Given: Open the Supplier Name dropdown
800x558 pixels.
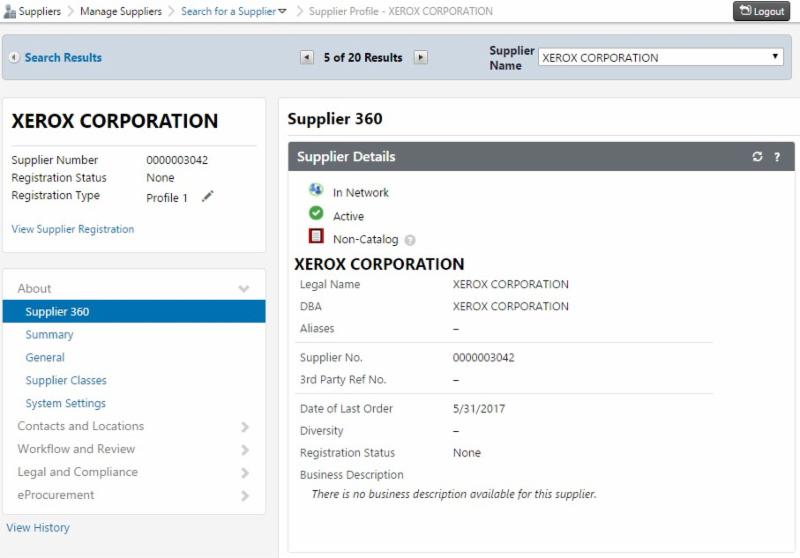Looking at the screenshot, I should coord(660,58).
